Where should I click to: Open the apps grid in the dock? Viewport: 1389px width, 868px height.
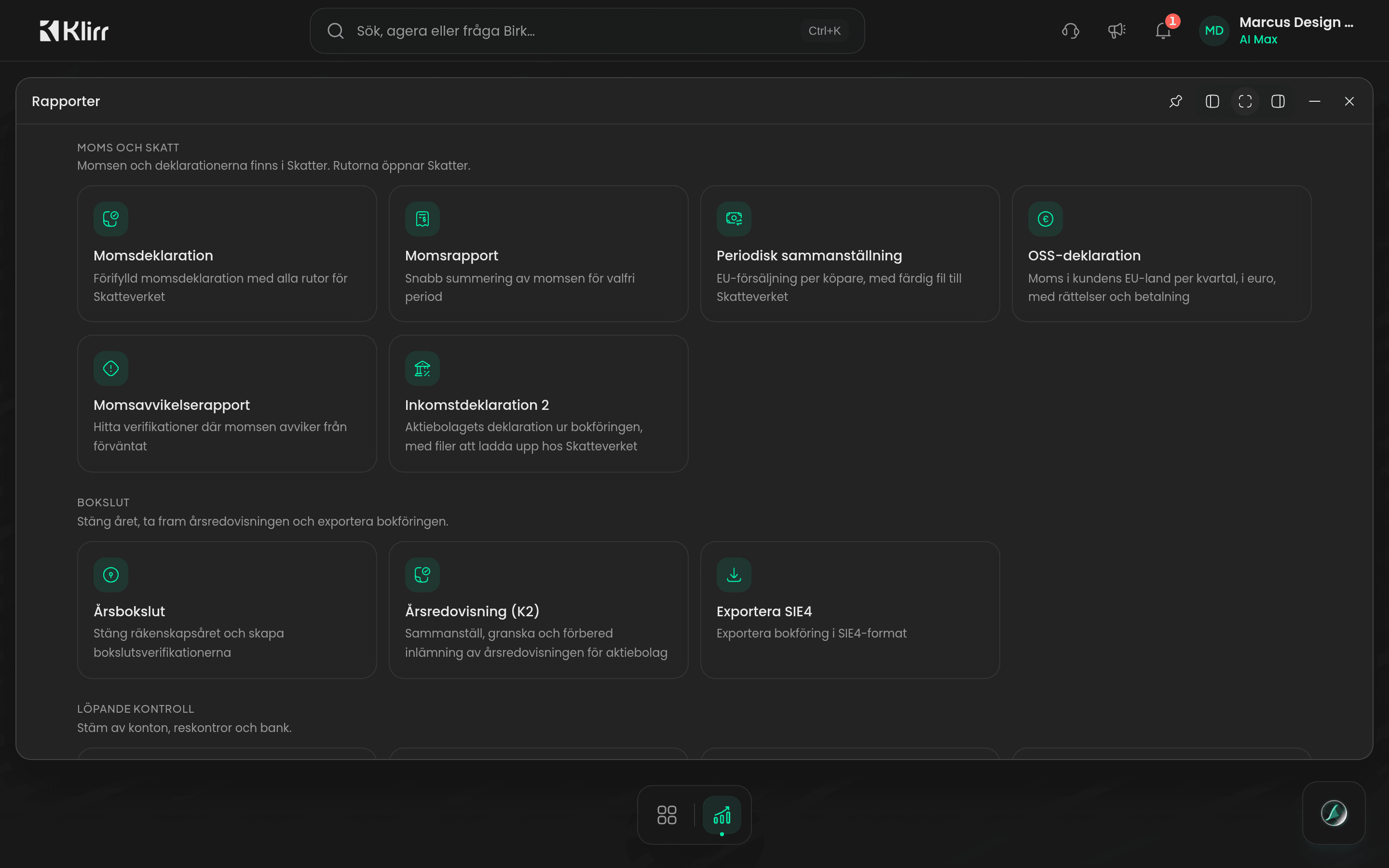667,814
